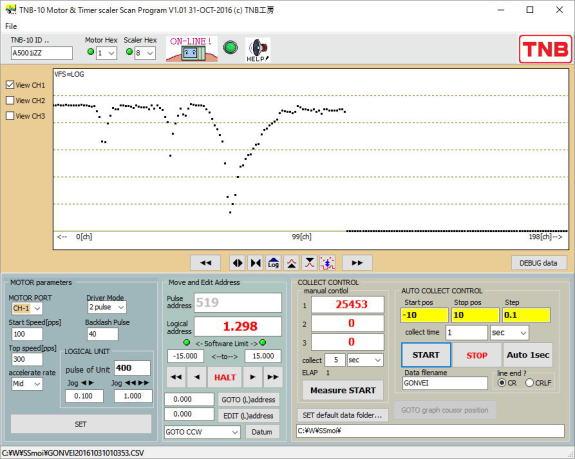
Task: Click the Backlash Pulse field
Action: coord(103,334)
